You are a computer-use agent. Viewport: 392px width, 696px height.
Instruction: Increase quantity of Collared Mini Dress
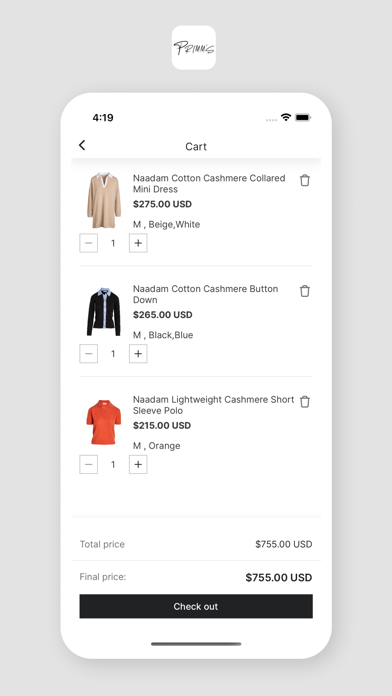tap(138, 243)
